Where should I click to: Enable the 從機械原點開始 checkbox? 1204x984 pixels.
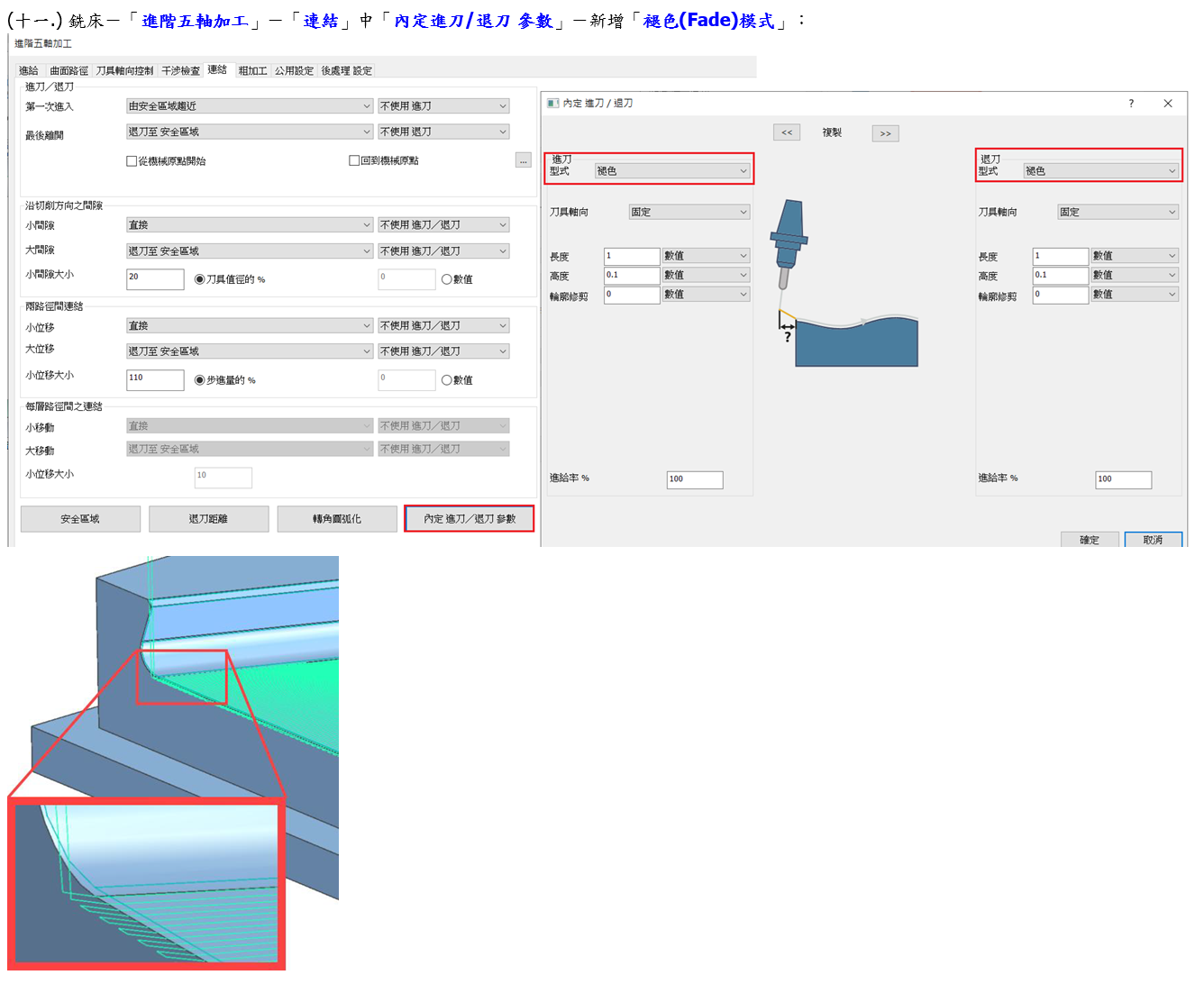pos(132,161)
